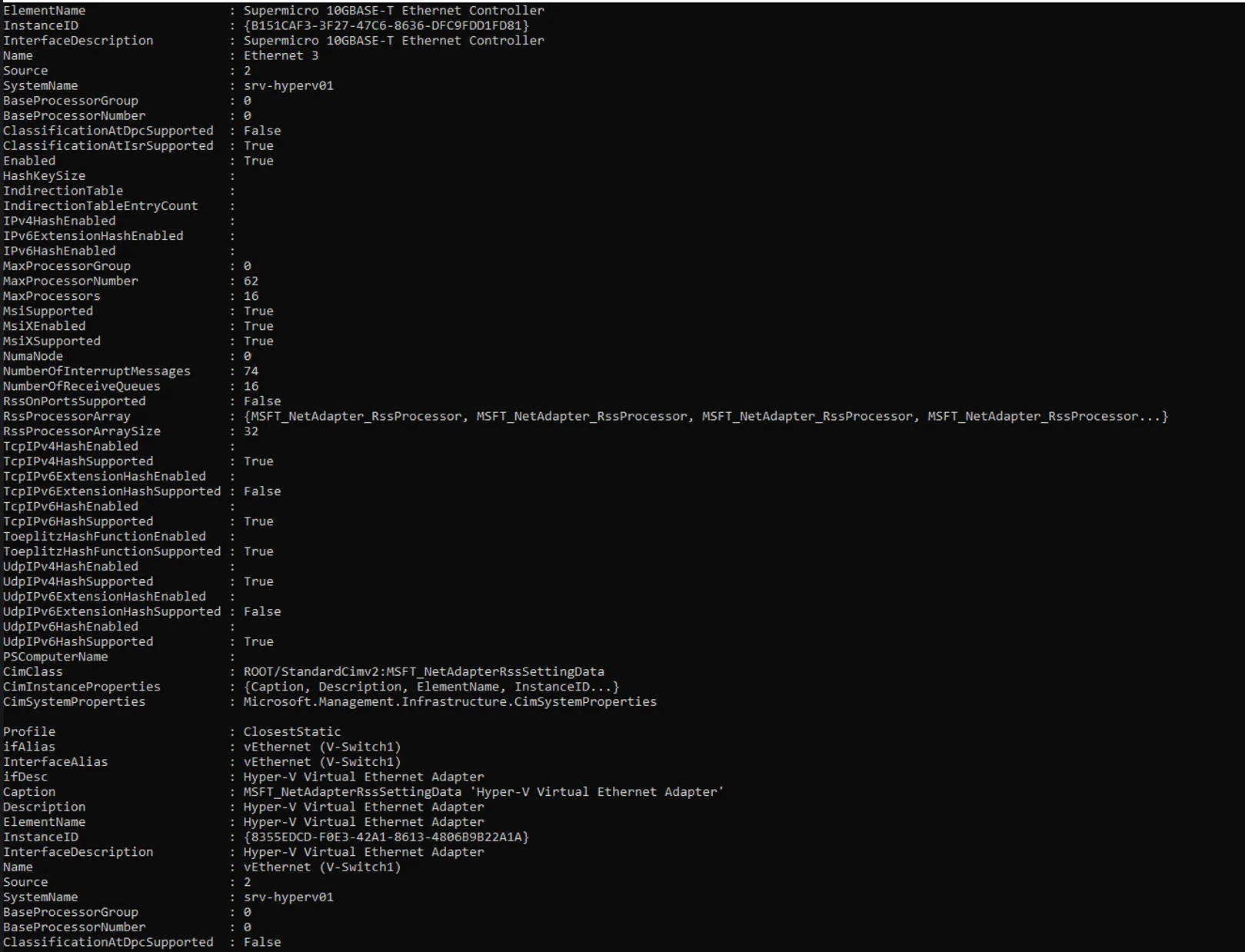Click the 'CimClass' label
The height and width of the screenshot is (952, 1245).
(x=32, y=671)
